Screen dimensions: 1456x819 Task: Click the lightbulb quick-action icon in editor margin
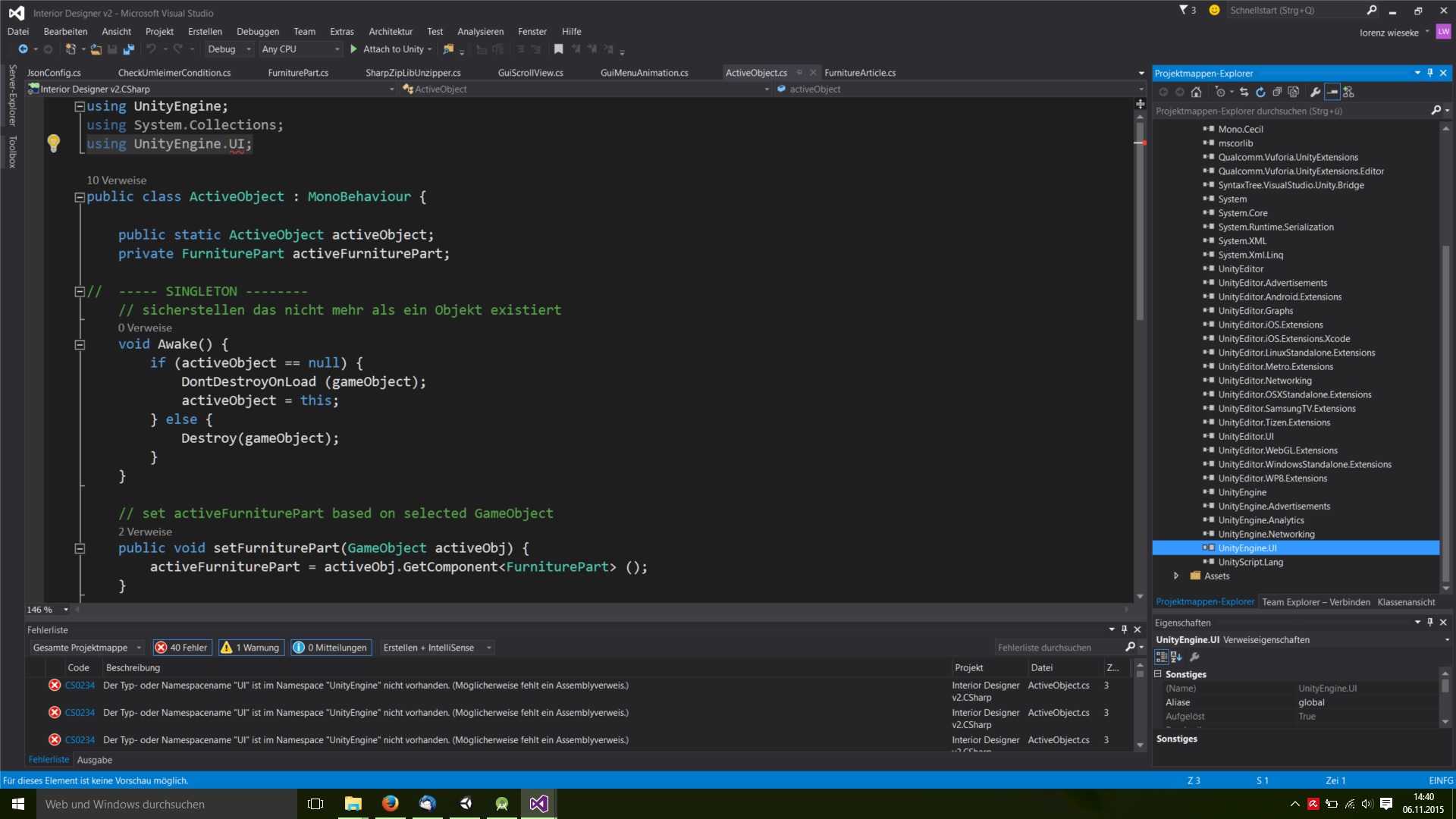click(x=53, y=143)
